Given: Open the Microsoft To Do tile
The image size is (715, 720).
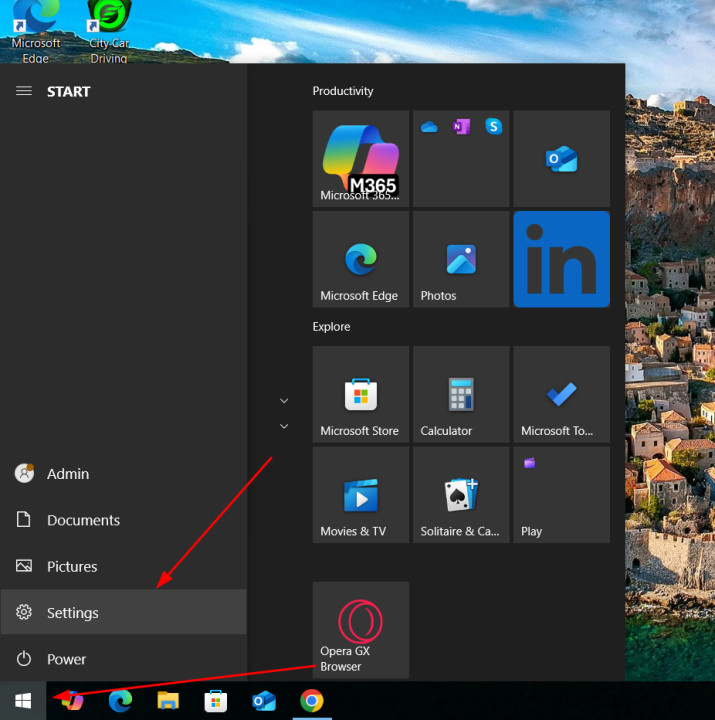Looking at the screenshot, I should click(x=561, y=394).
